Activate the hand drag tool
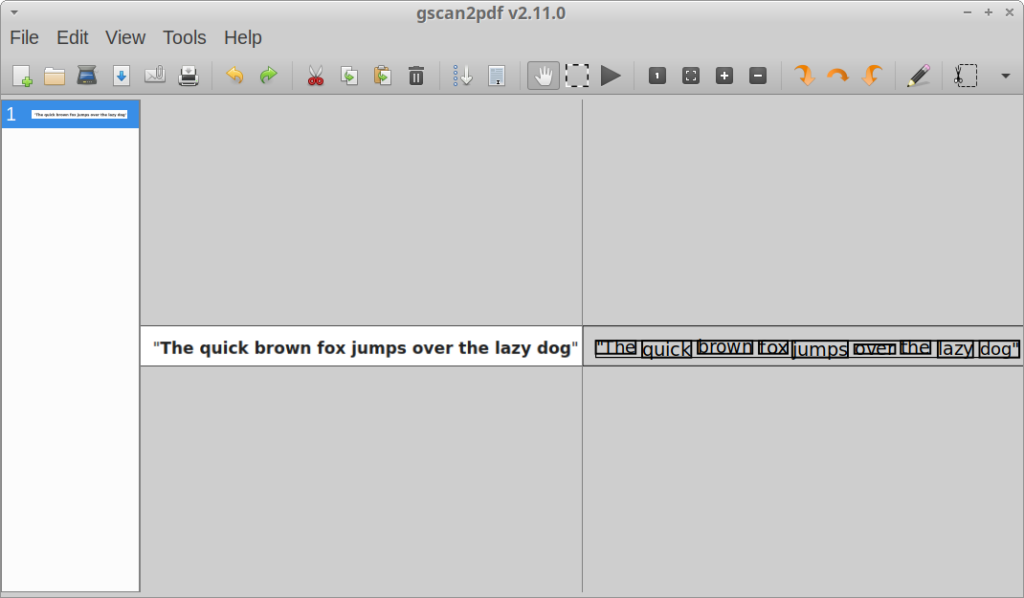The width and height of the screenshot is (1024, 598). 543,76
